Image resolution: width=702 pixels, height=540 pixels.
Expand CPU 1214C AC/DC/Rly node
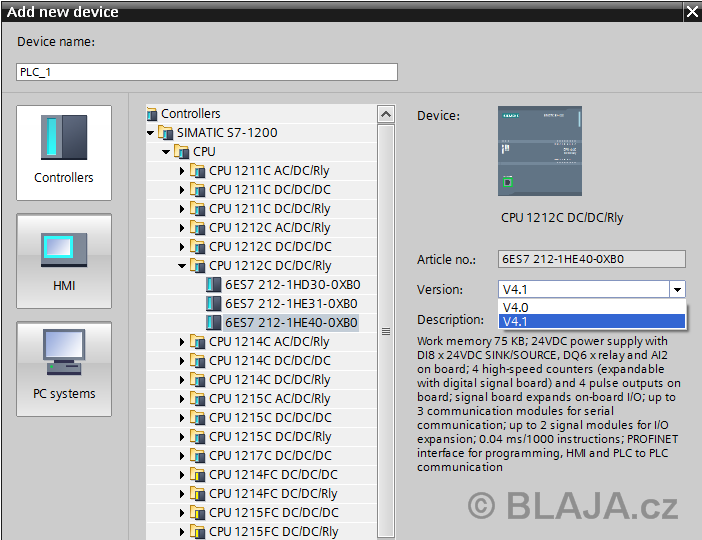(x=182, y=342)
